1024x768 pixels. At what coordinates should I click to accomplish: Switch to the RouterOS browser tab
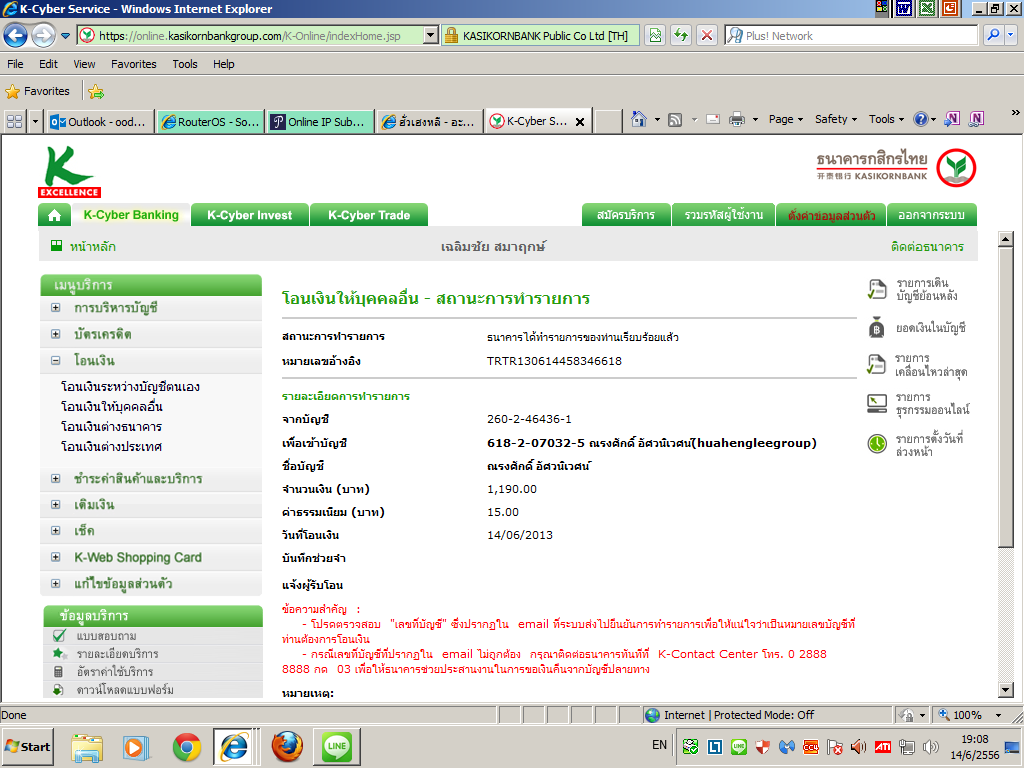[x=210, y=121]
